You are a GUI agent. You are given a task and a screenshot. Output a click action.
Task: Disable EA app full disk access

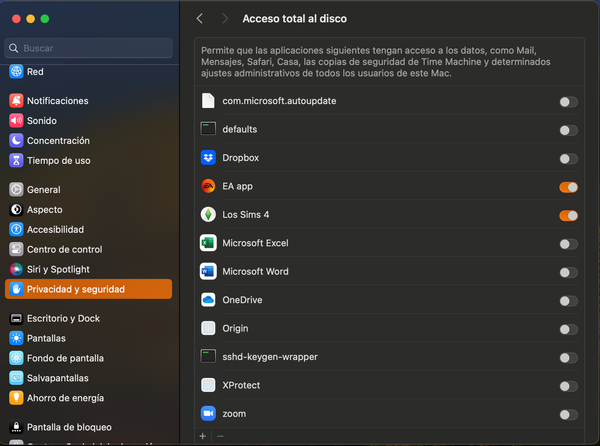(568, 187)
